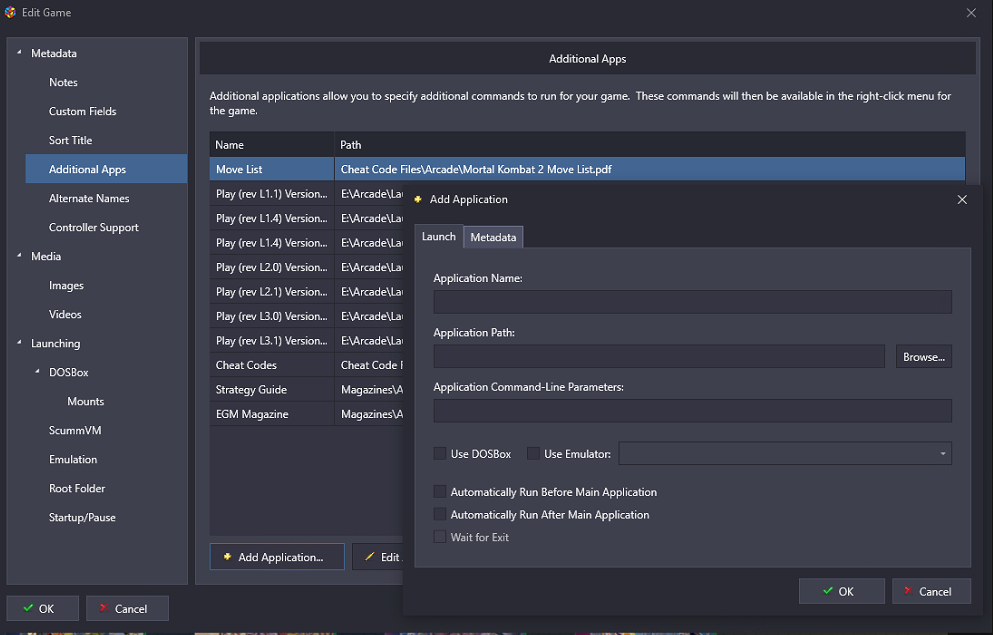Switch to the Metadata tab
Image resolution: width=993 pixels, height=635 pixels.
point(493,237)
